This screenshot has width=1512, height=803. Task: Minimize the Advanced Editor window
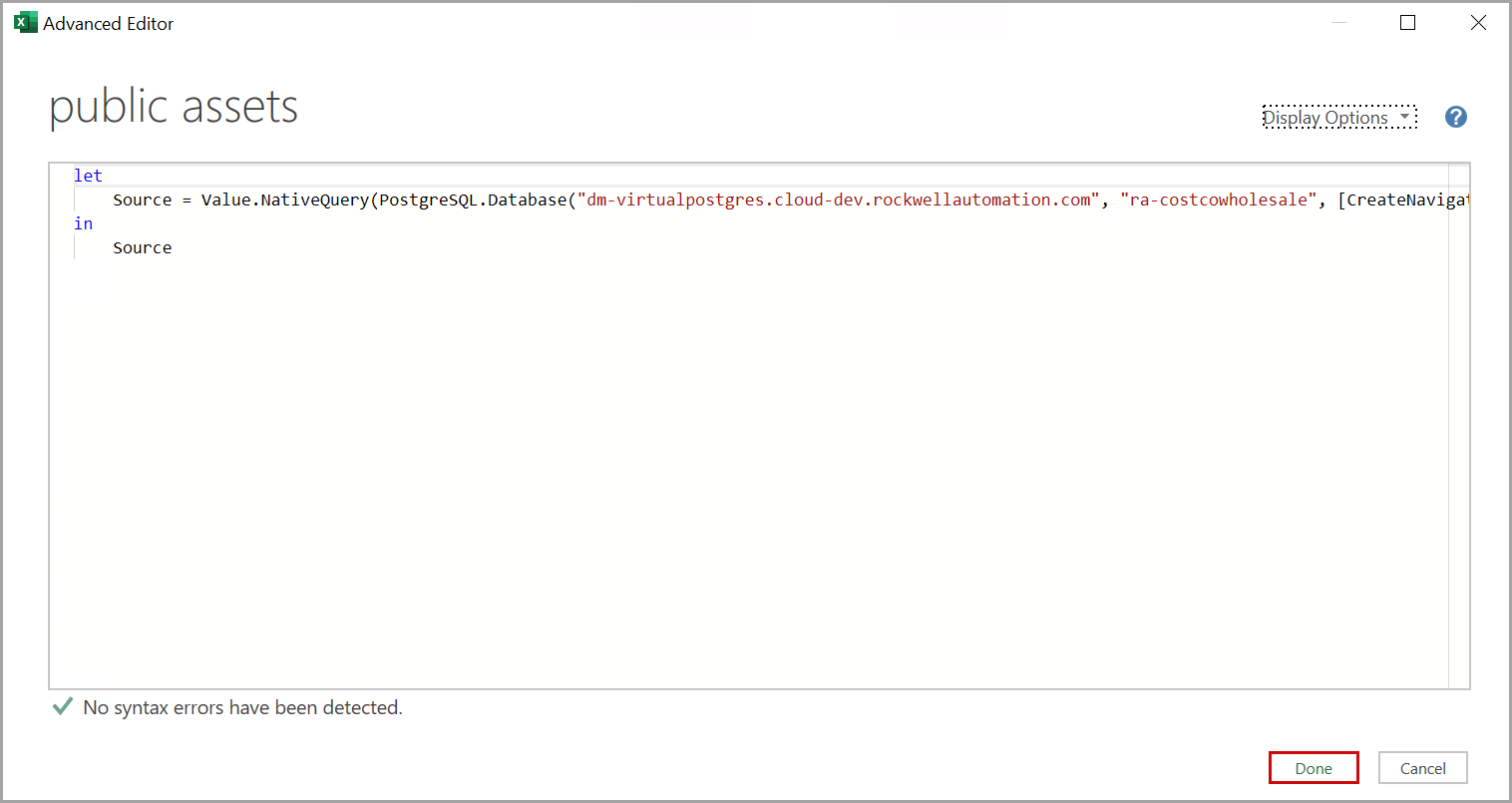click(x=1338, y=23)
